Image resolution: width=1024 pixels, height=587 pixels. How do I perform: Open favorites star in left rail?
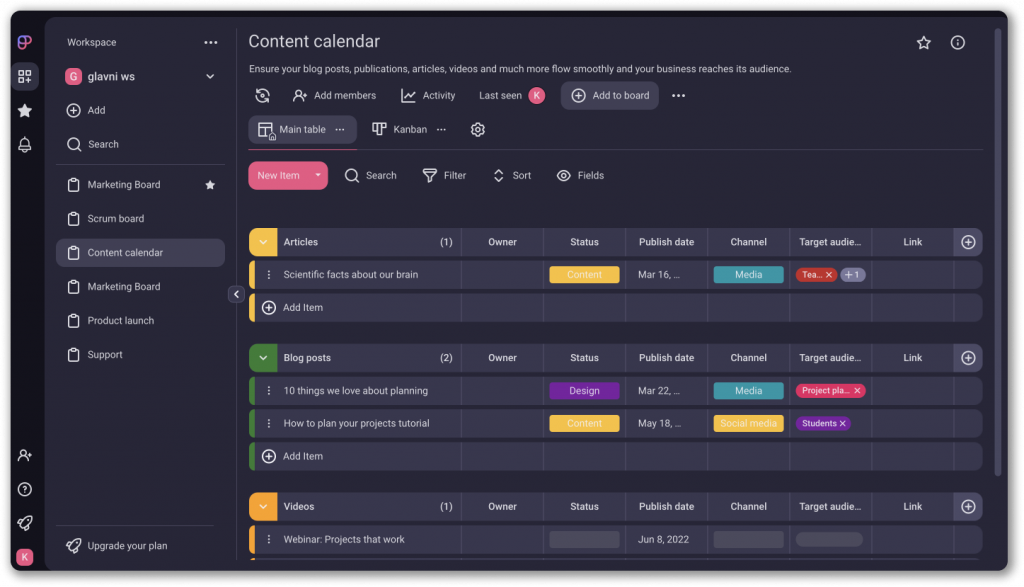point(25,111)
